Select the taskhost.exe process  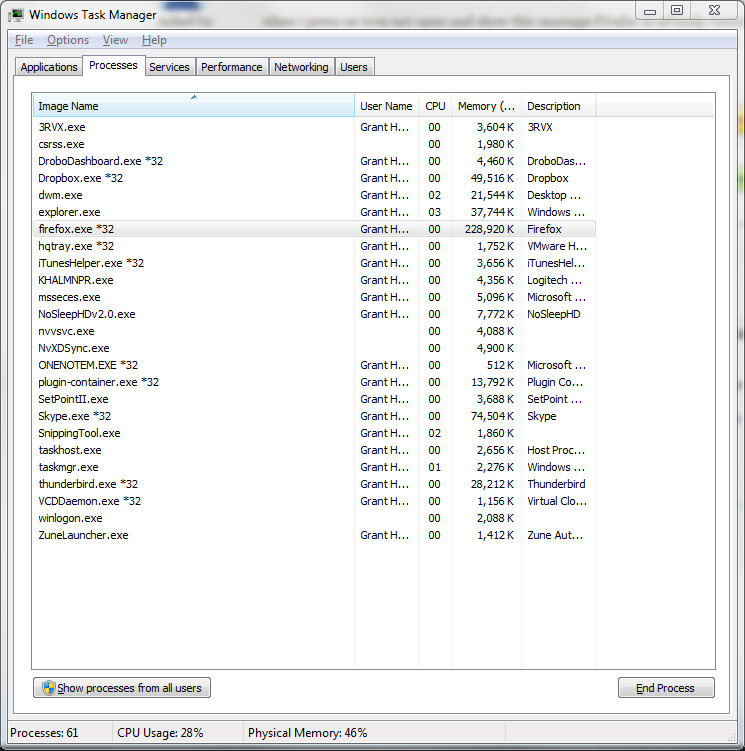[314, 450]
